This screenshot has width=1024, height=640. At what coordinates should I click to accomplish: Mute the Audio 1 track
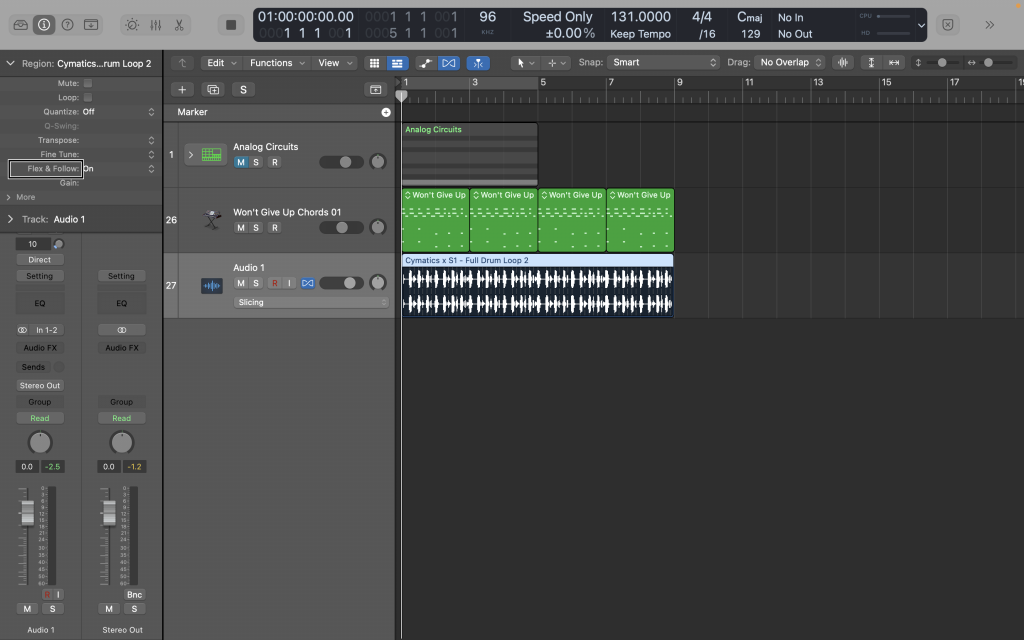point(241,283)
